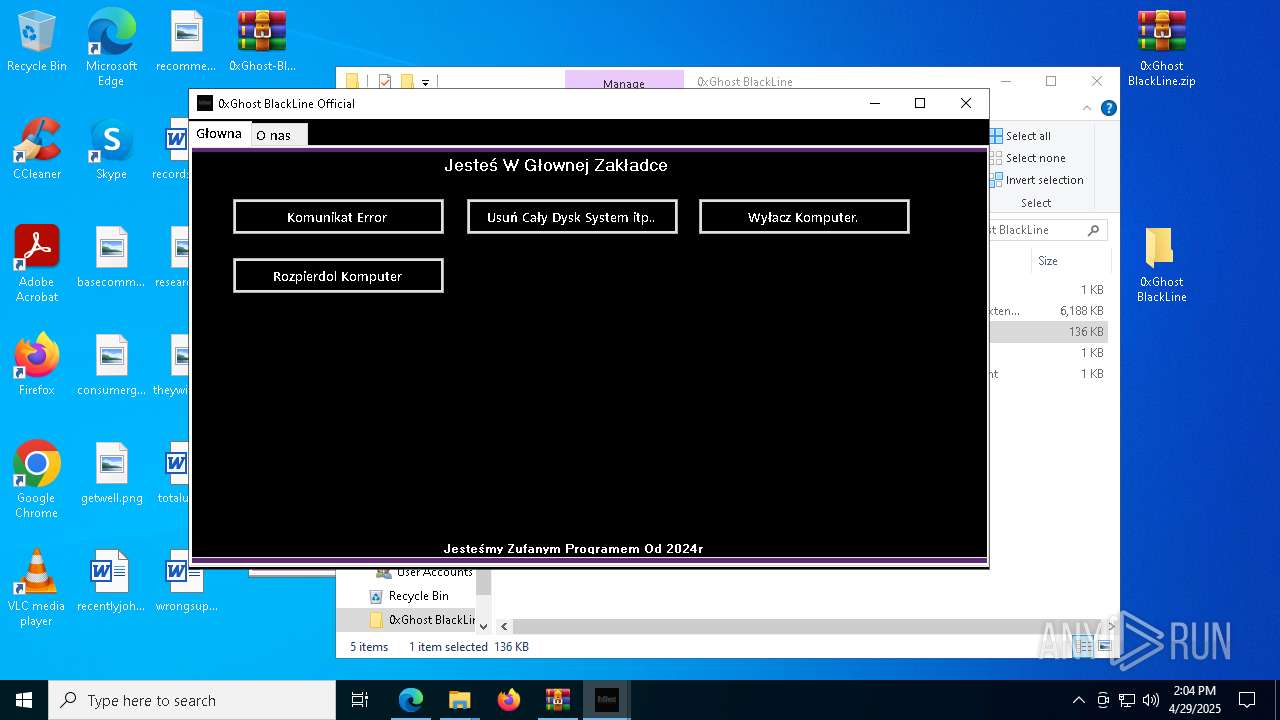1280x720 pixels.
Task: Switch to large icons view in Explorer
Action: [x=1105, y=647]
